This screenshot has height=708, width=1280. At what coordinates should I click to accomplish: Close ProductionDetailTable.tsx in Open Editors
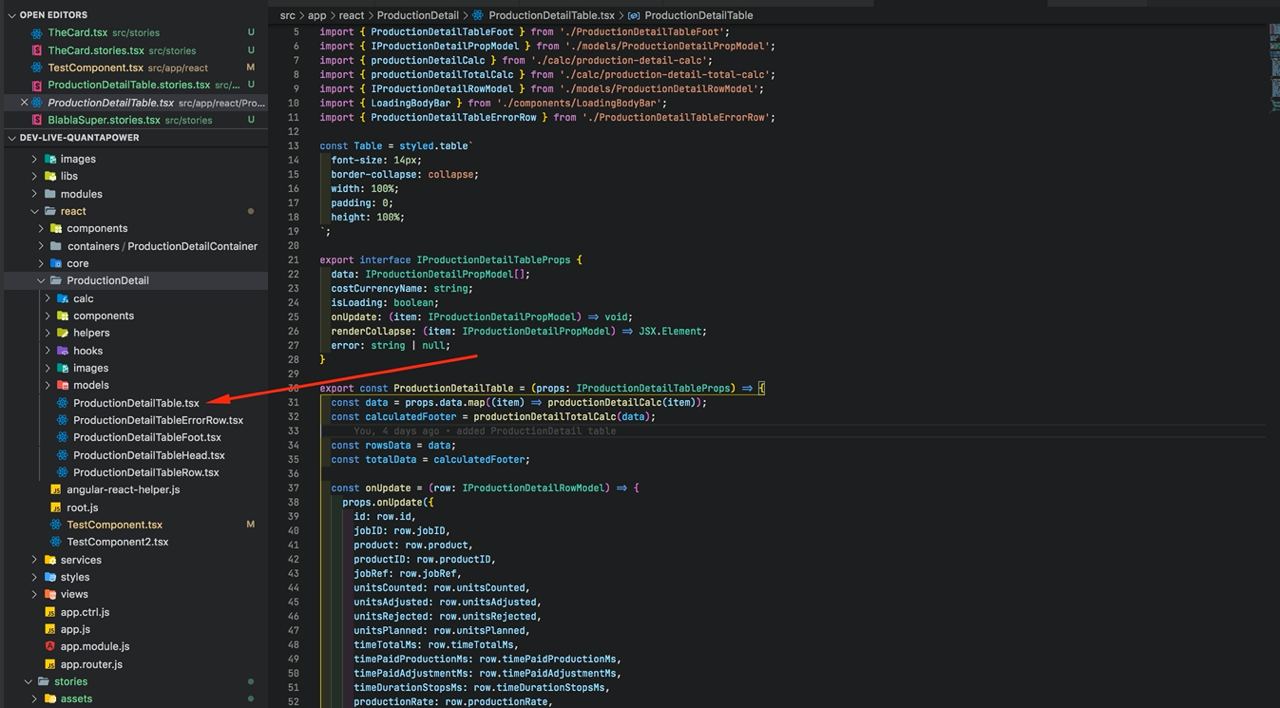[x=24, y=102]
